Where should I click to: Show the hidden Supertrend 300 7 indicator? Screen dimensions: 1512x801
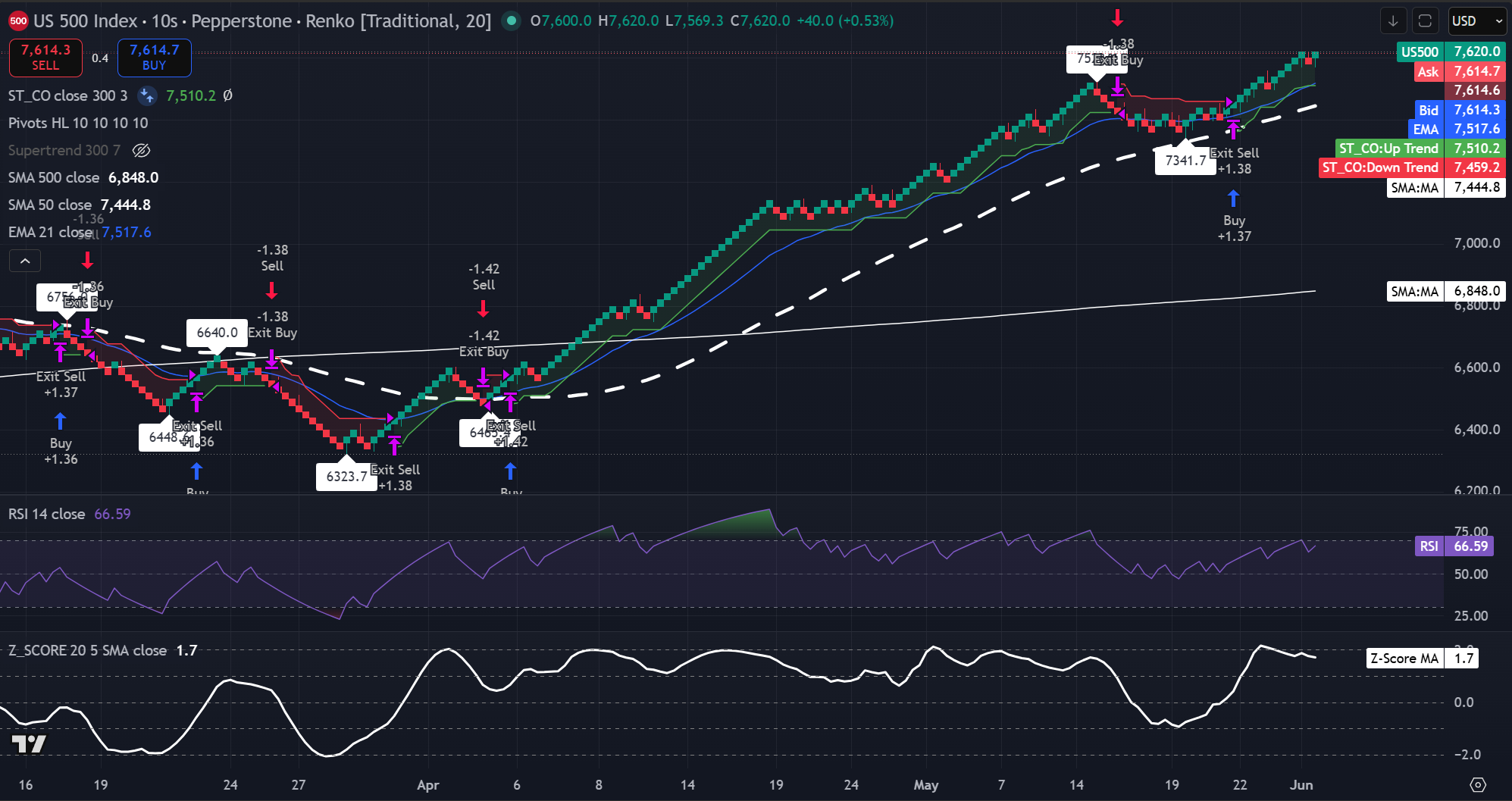(x=142, y=150)
